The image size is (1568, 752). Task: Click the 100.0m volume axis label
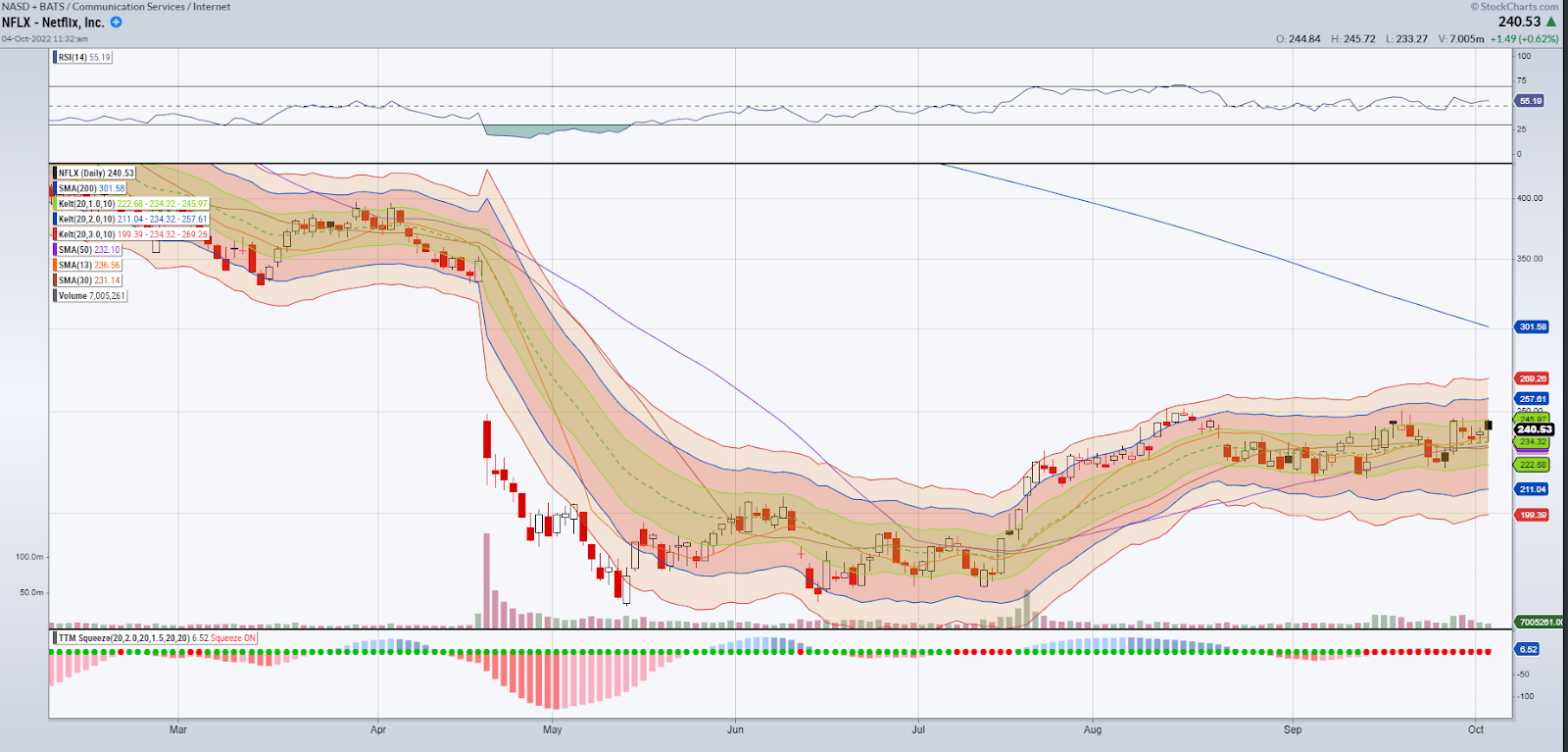(29, 557)
